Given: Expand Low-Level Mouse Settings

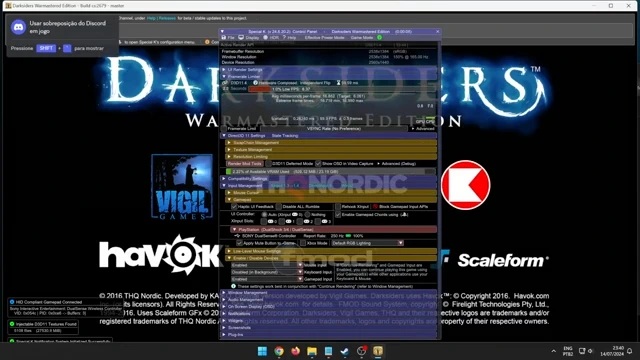Looking at the screenshot, I should click(331, 251).
